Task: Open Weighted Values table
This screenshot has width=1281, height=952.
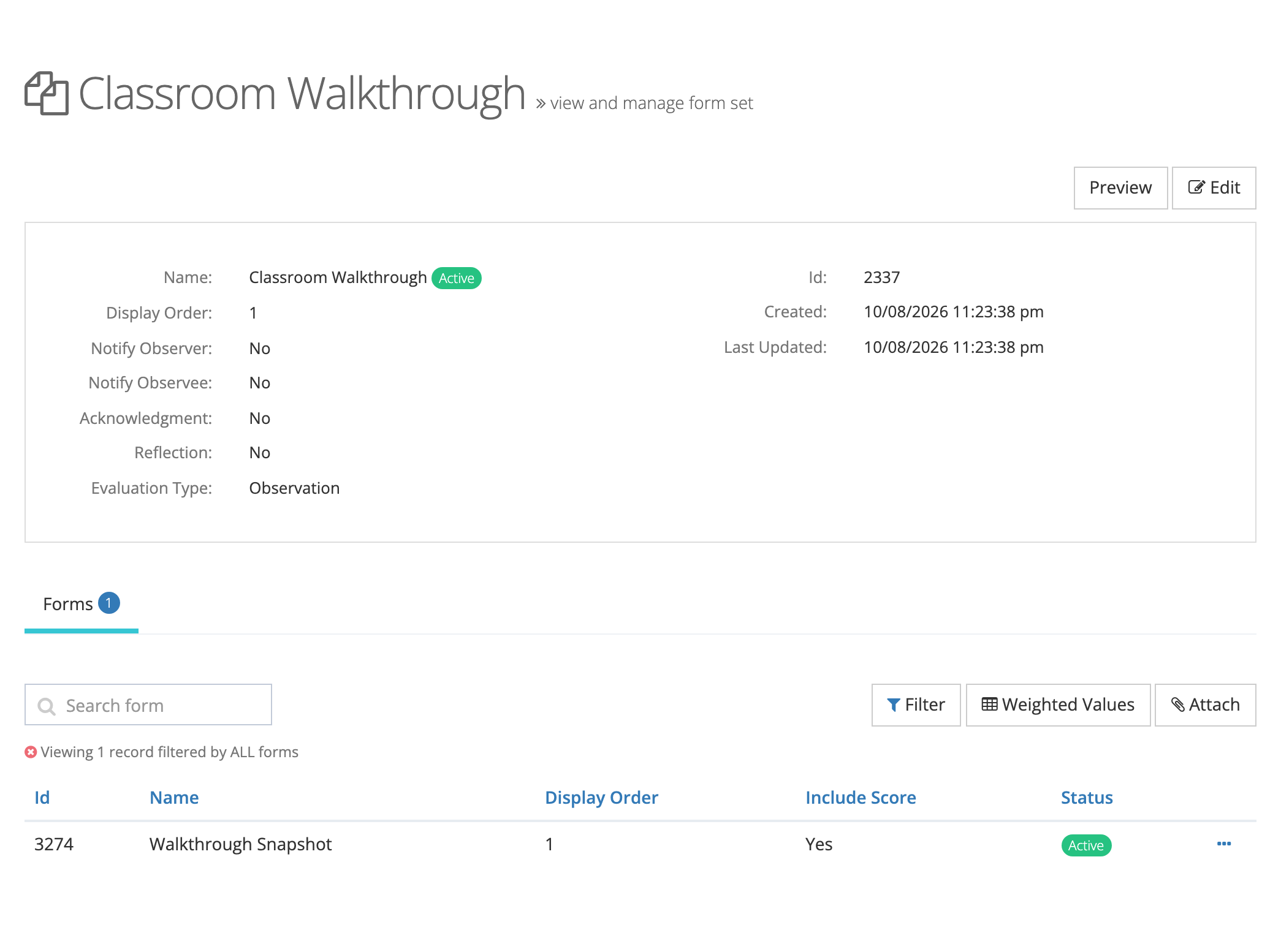Action: 1058,705
